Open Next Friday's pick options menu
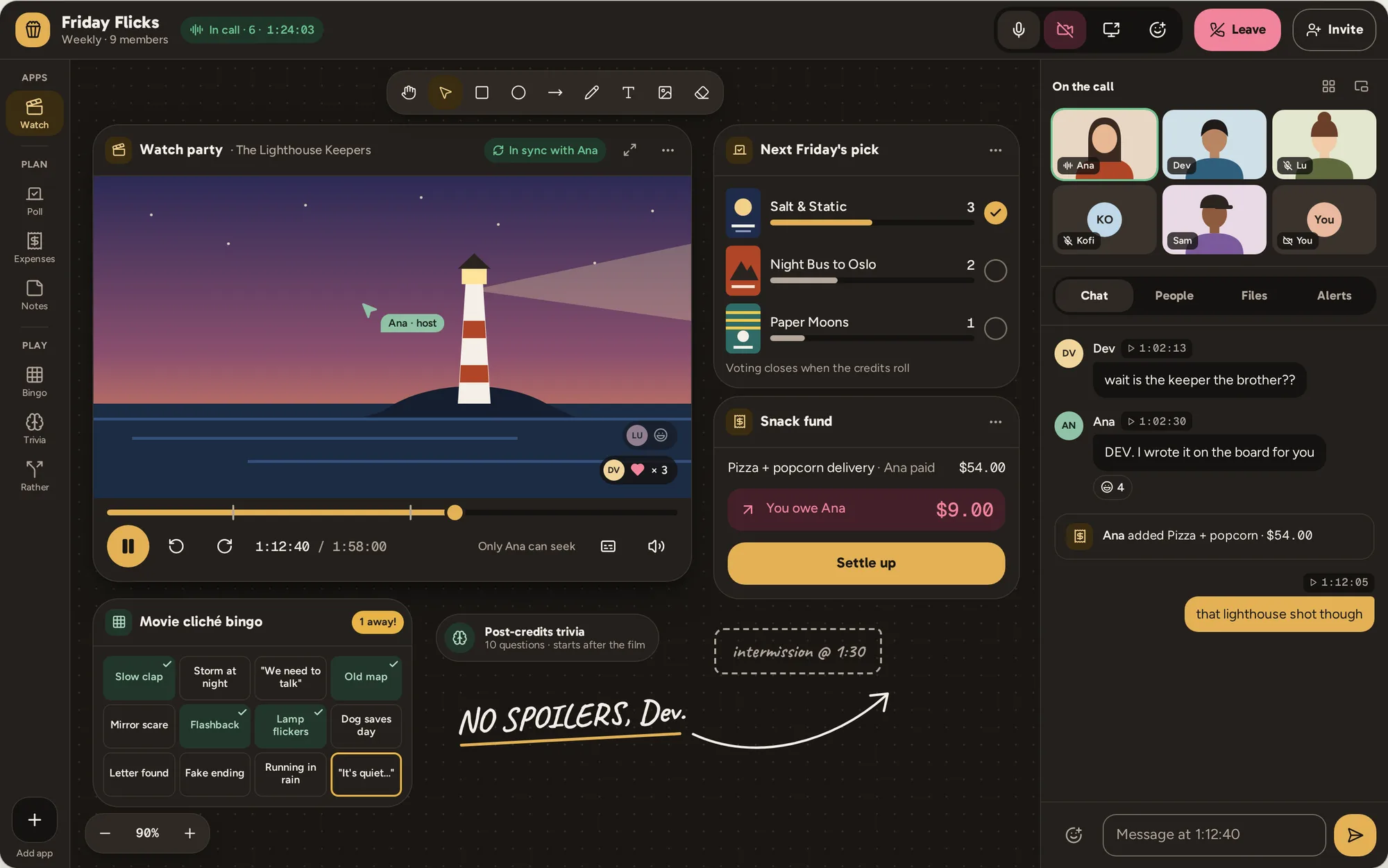1388x868 pixels. tap(995, 150)
